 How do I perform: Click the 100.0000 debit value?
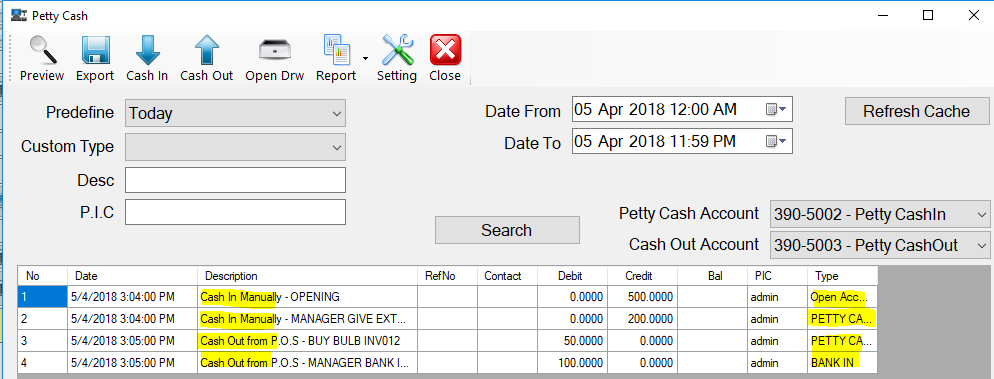tap(572, 363)
